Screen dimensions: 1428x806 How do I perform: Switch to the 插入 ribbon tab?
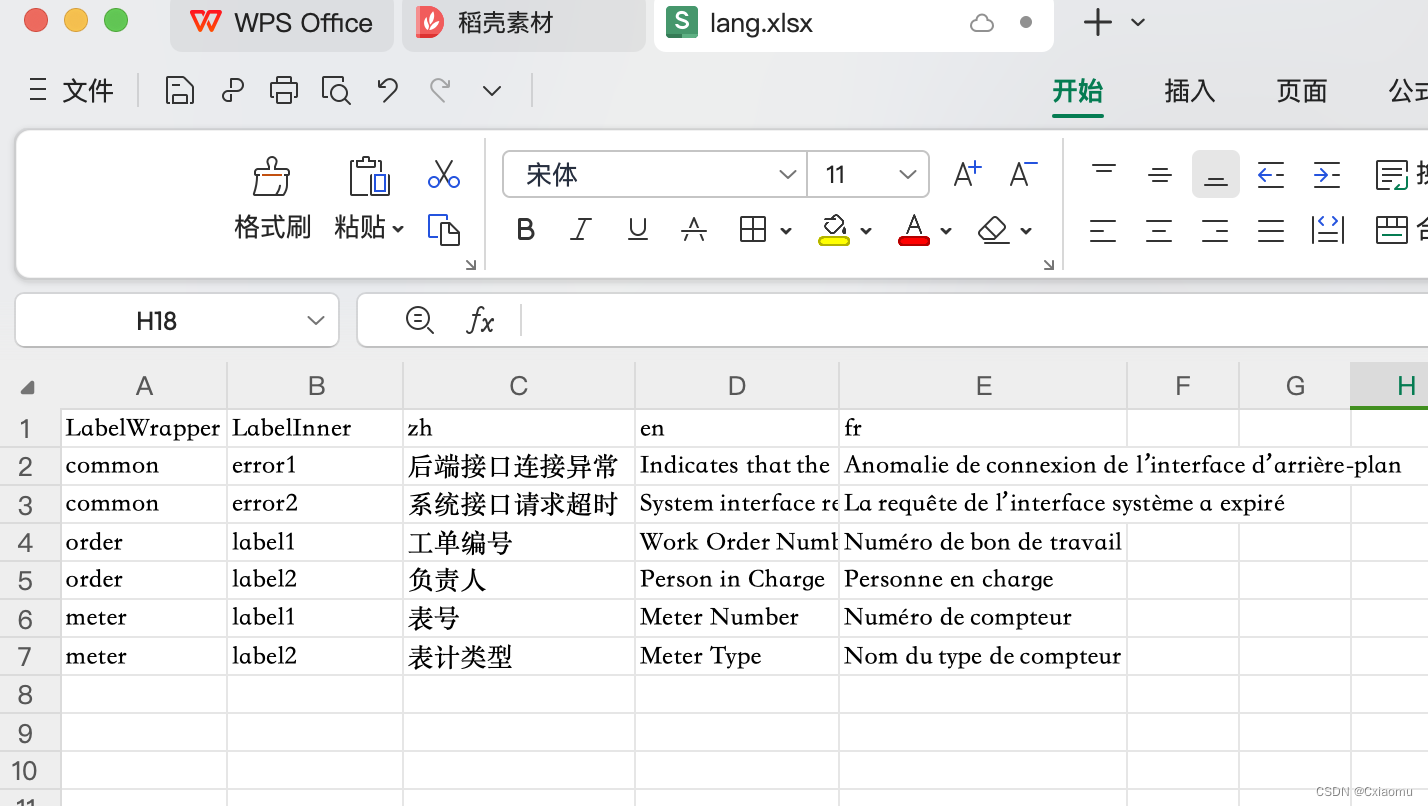(x=1188, y=91)
